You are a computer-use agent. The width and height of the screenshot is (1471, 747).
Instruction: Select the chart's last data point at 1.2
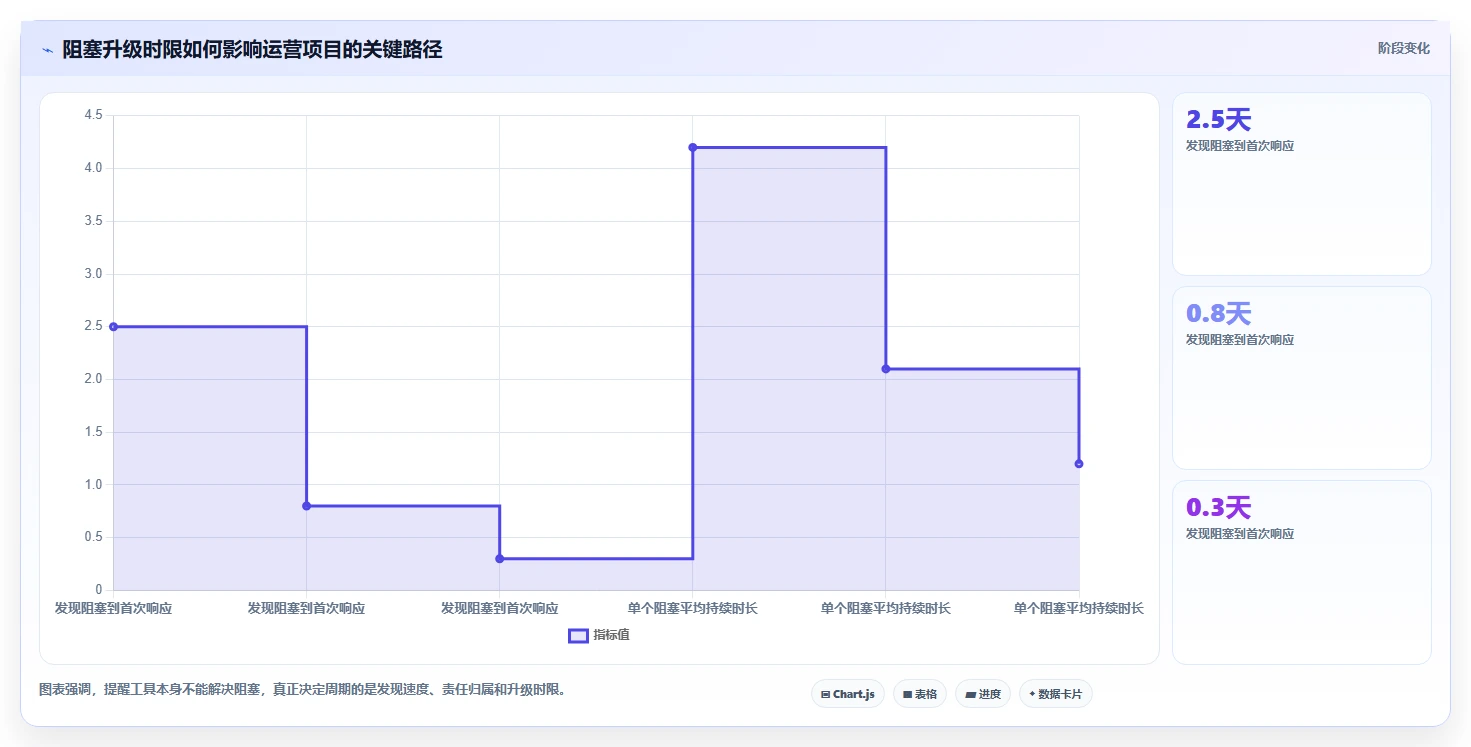pos(1078,464)
